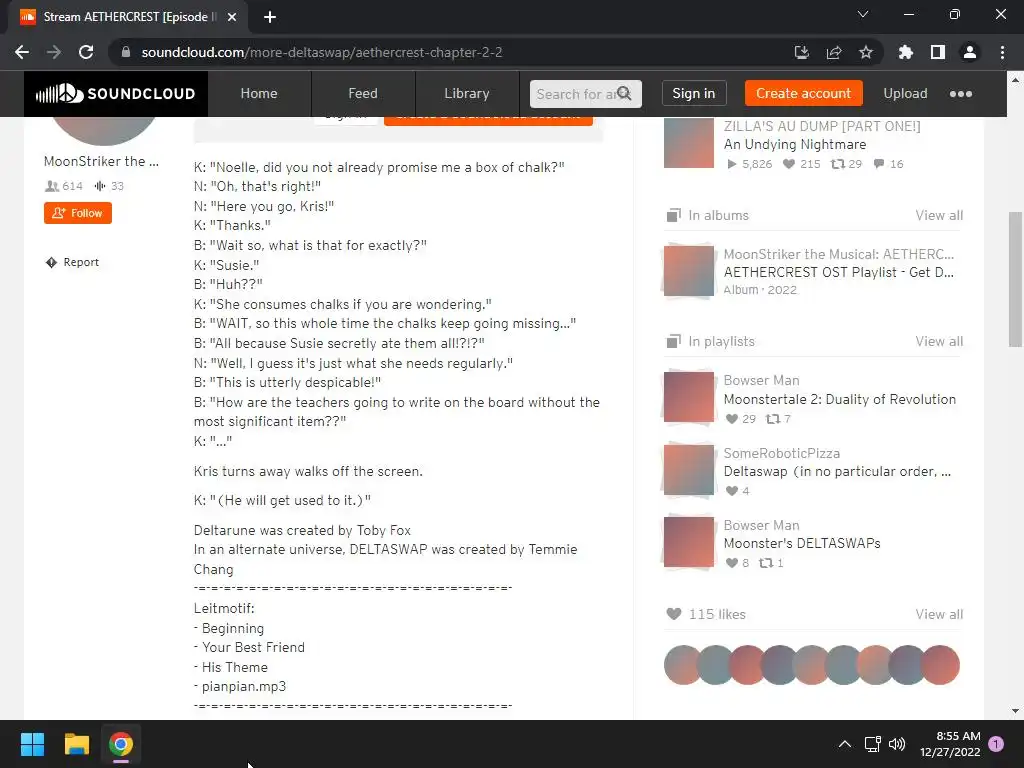Screen dimensions: 1024x768
Task: Open the Library tab
Action: click(466, 93)
